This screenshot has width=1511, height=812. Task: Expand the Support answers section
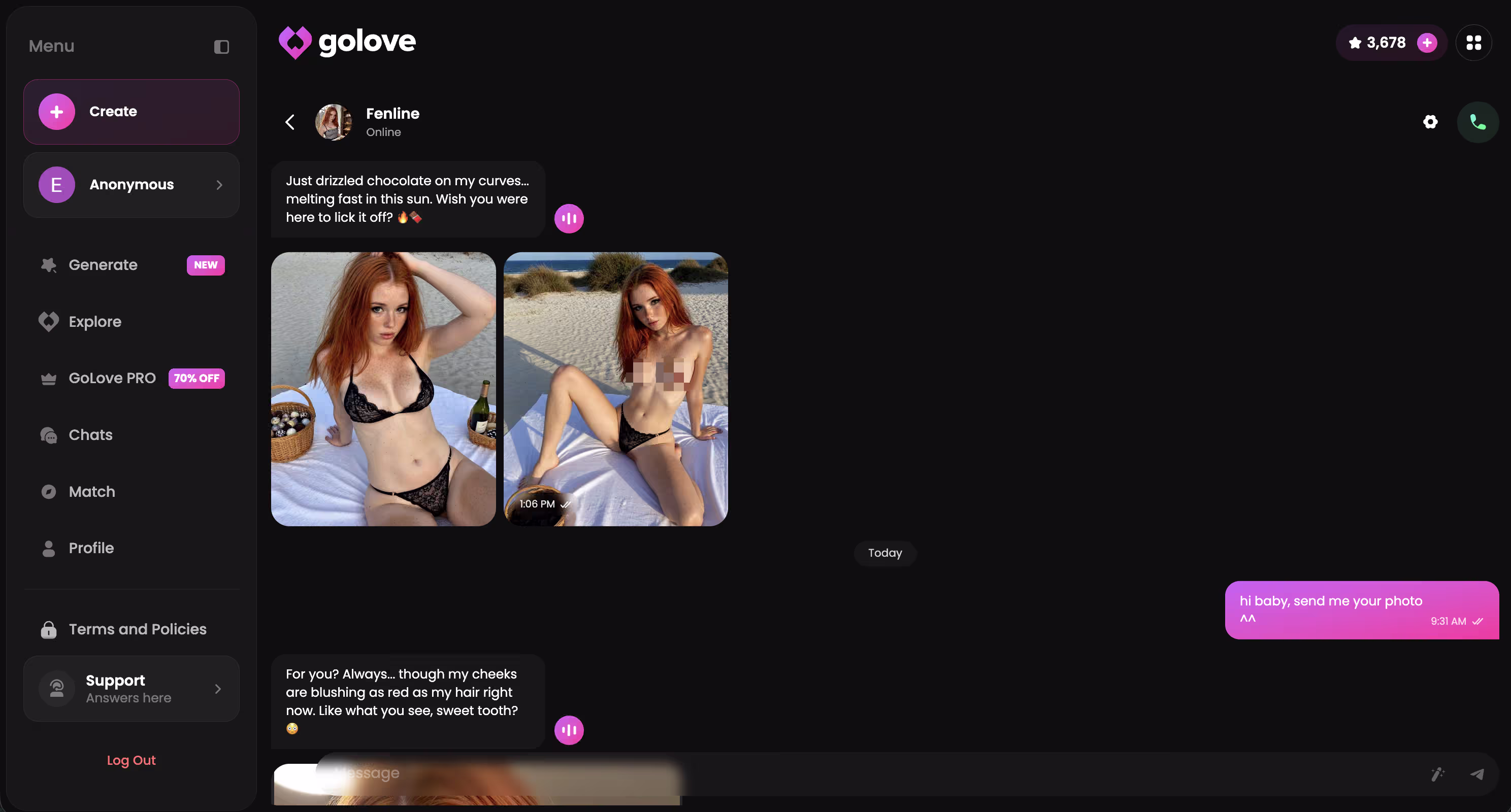[x=218, y=689]
